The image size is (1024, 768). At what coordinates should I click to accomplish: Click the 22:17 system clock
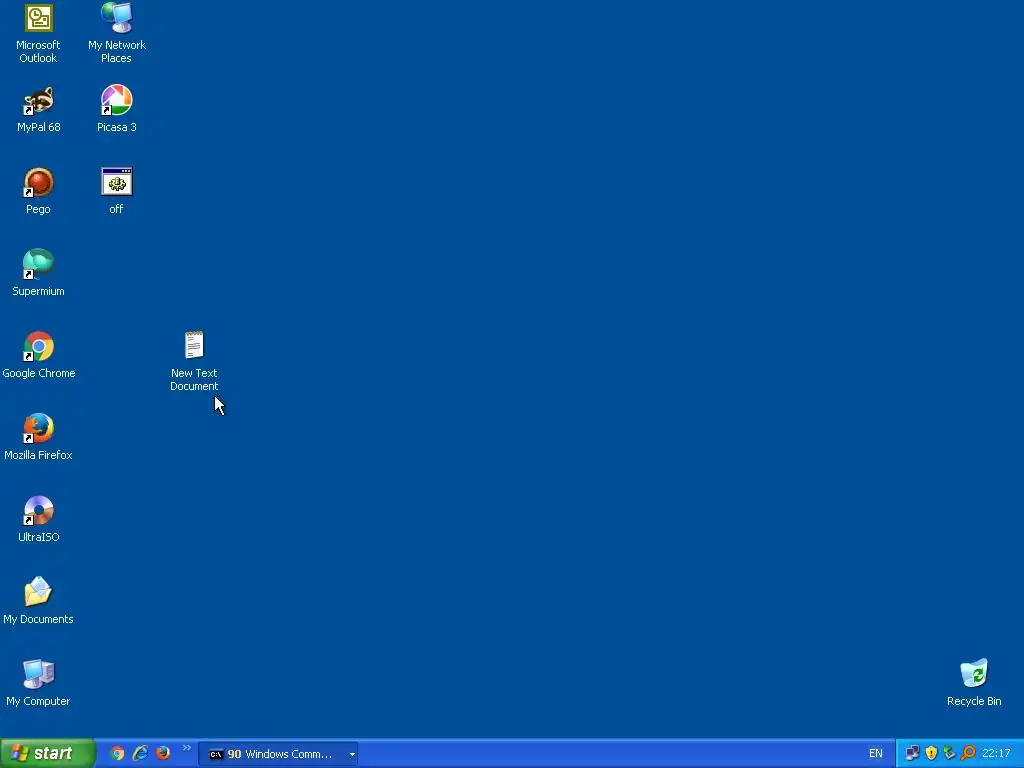(x=997, y=754)
